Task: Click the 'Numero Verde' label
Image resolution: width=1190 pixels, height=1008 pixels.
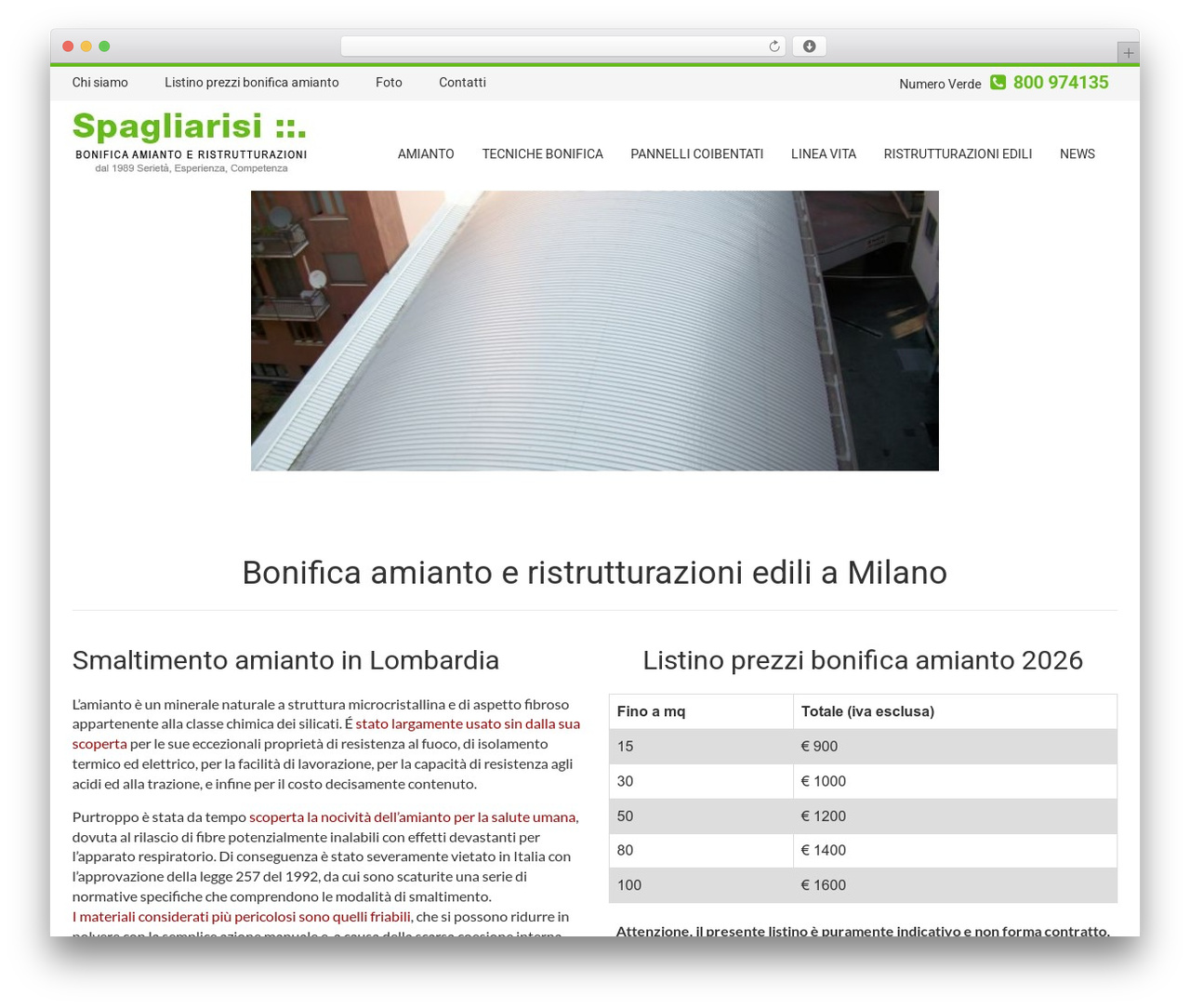Action: pos(940,84)
